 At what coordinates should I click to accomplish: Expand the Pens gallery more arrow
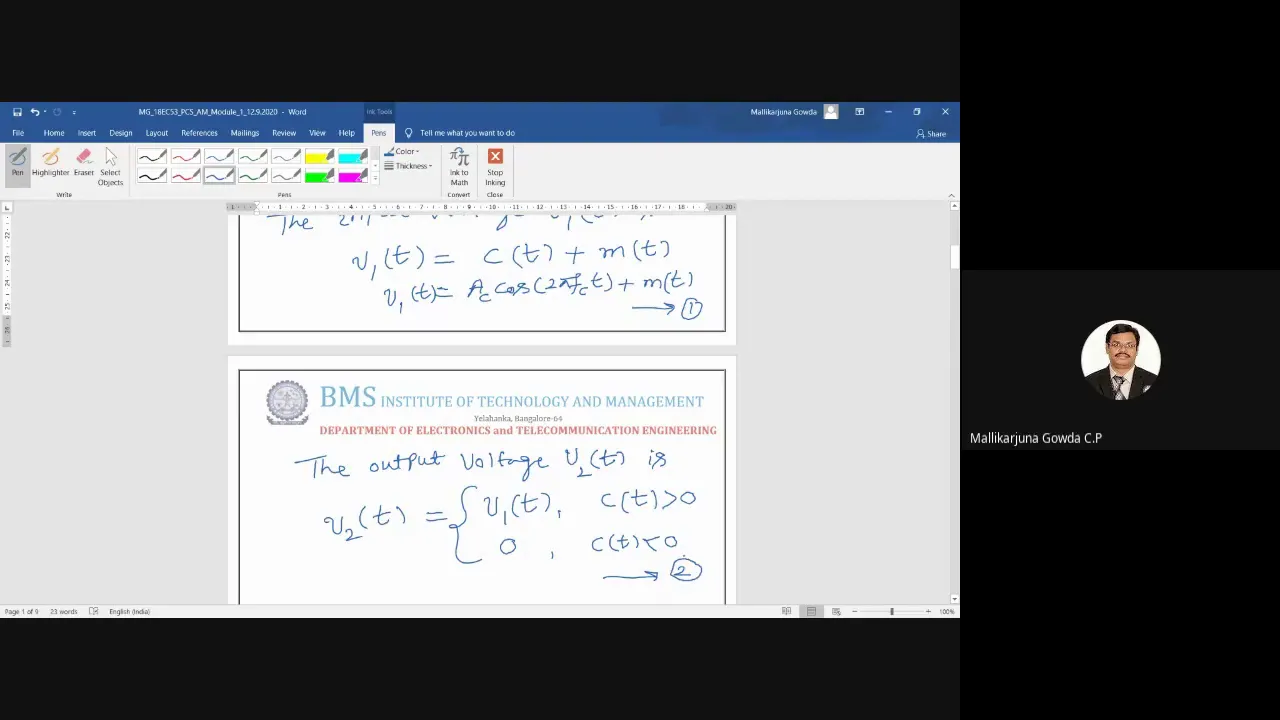pos(375,179)
